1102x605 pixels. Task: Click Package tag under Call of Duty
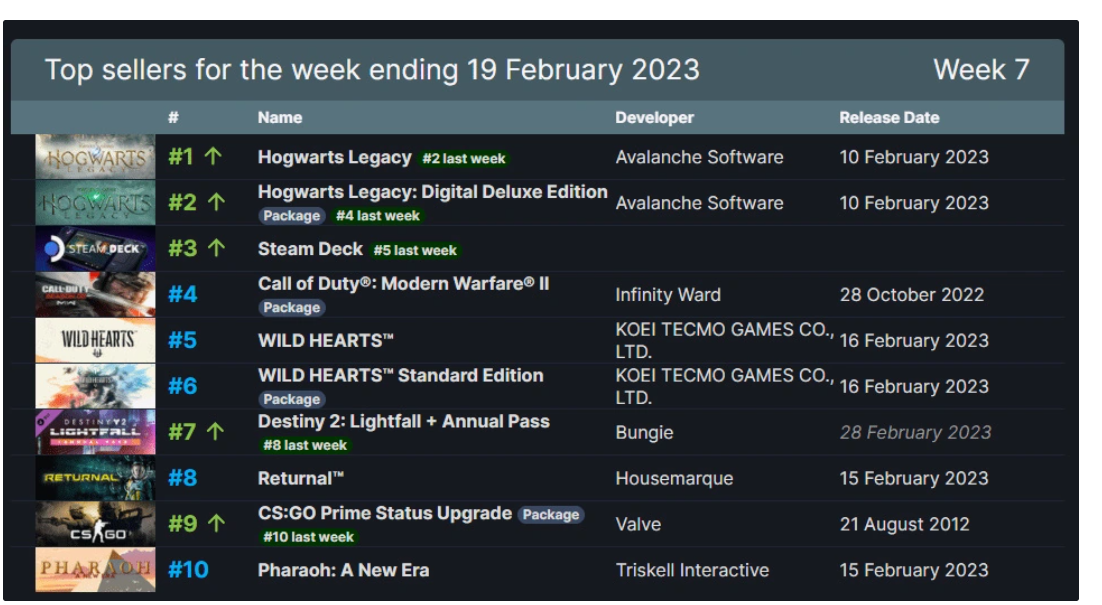pos(292,307)
